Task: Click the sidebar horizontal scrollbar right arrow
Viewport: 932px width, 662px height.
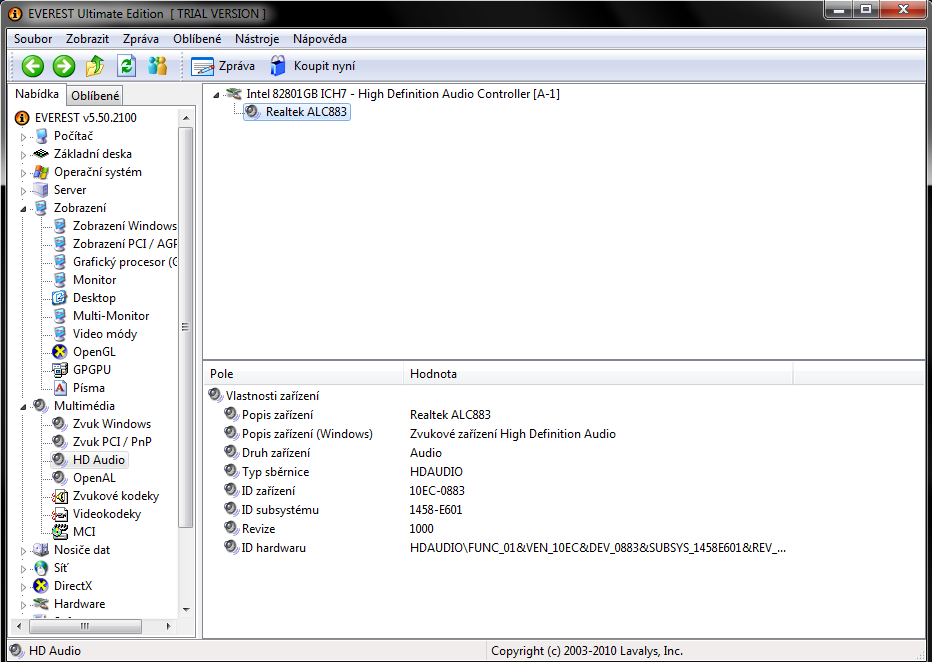Action: point(169,626)
